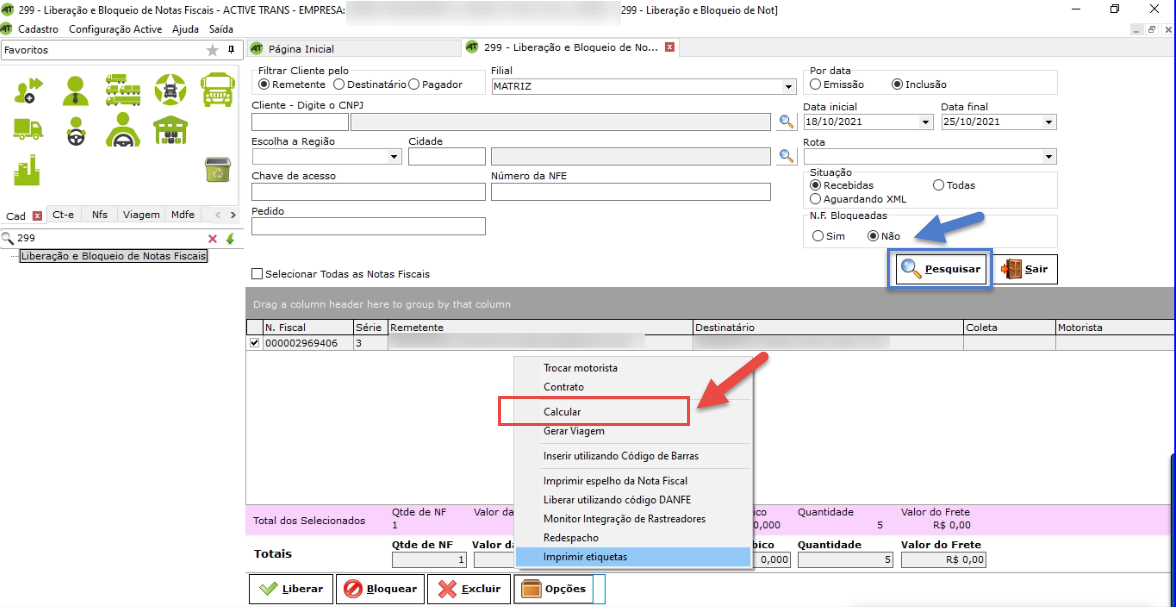Click into the Chave de acesso field
The image size is (1176, 607).
[368, 192]
